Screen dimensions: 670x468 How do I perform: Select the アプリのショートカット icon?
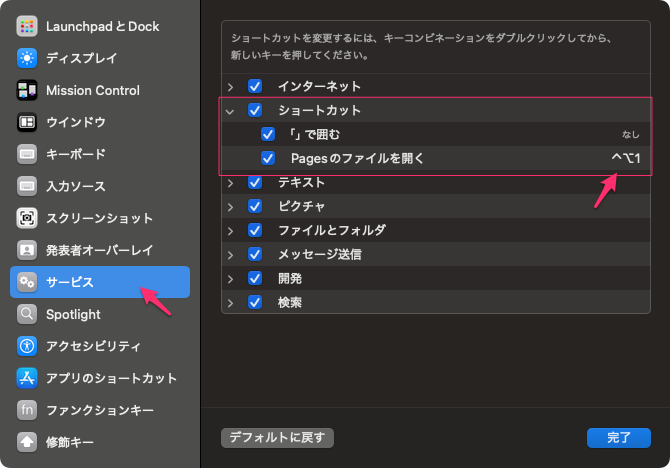pos(27,378)
